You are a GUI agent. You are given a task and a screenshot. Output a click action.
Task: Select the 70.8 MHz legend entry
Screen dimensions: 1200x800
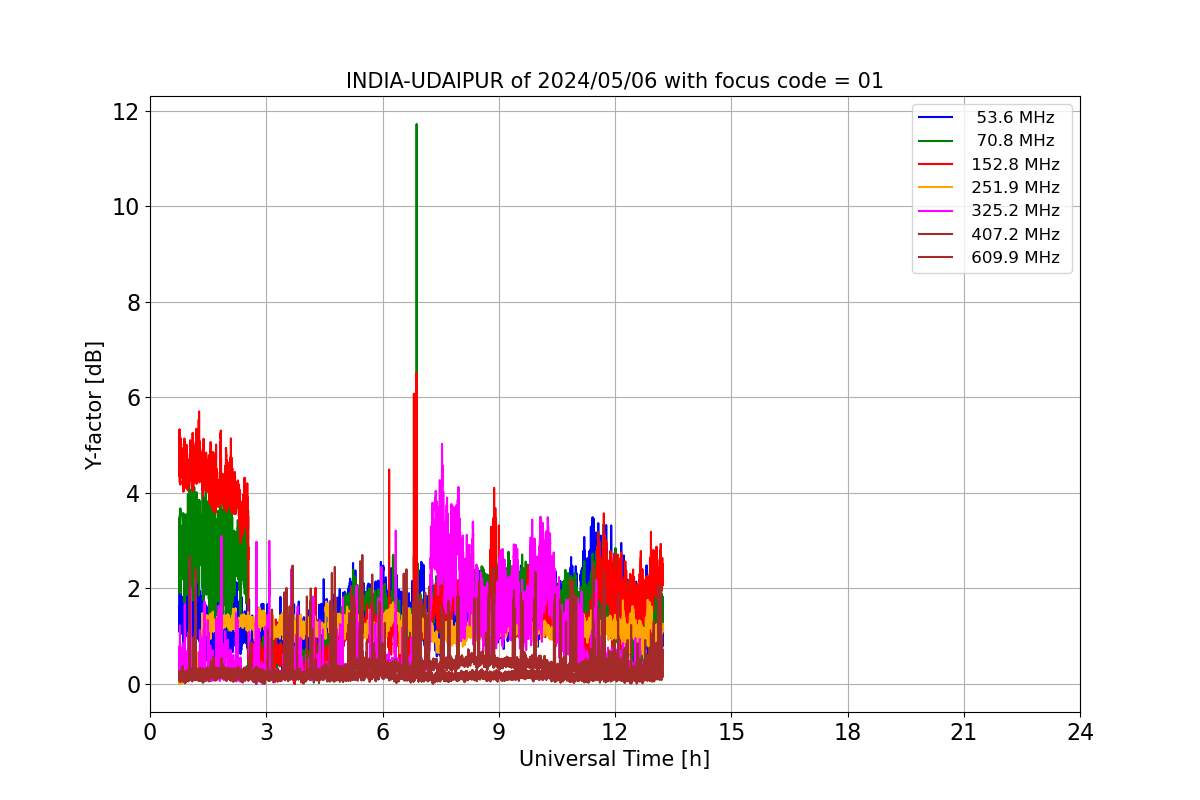click(x=986, y=141)
